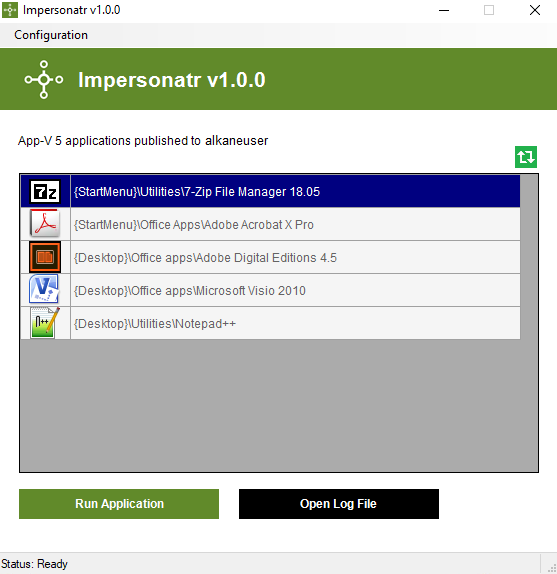The width and height of the screenshot is (557, 574).
Task: Click the Adobe Acrobat PDF icon
Action: [x=45, y=223]
